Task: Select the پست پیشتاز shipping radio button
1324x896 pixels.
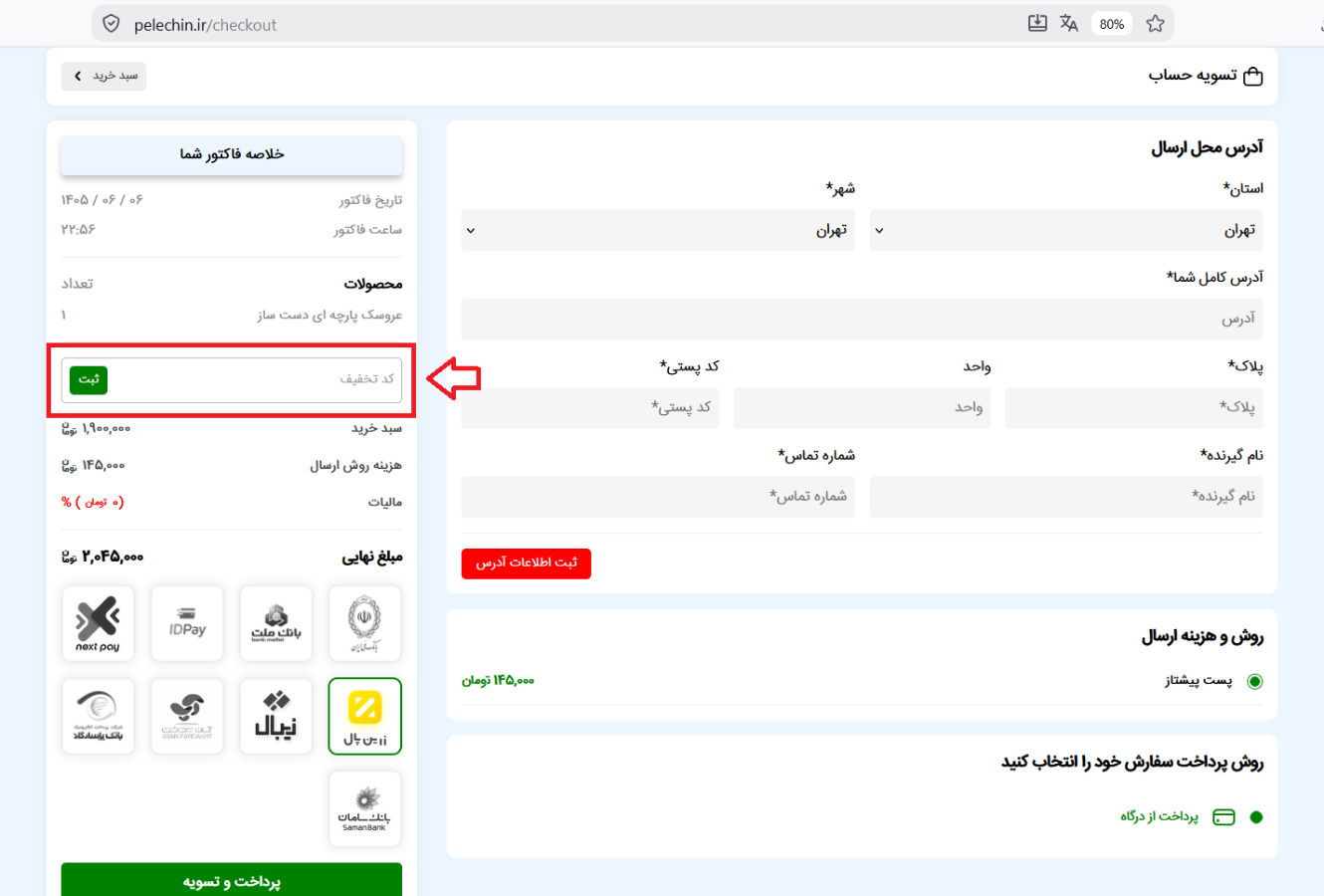Action: pos(1254,681)
